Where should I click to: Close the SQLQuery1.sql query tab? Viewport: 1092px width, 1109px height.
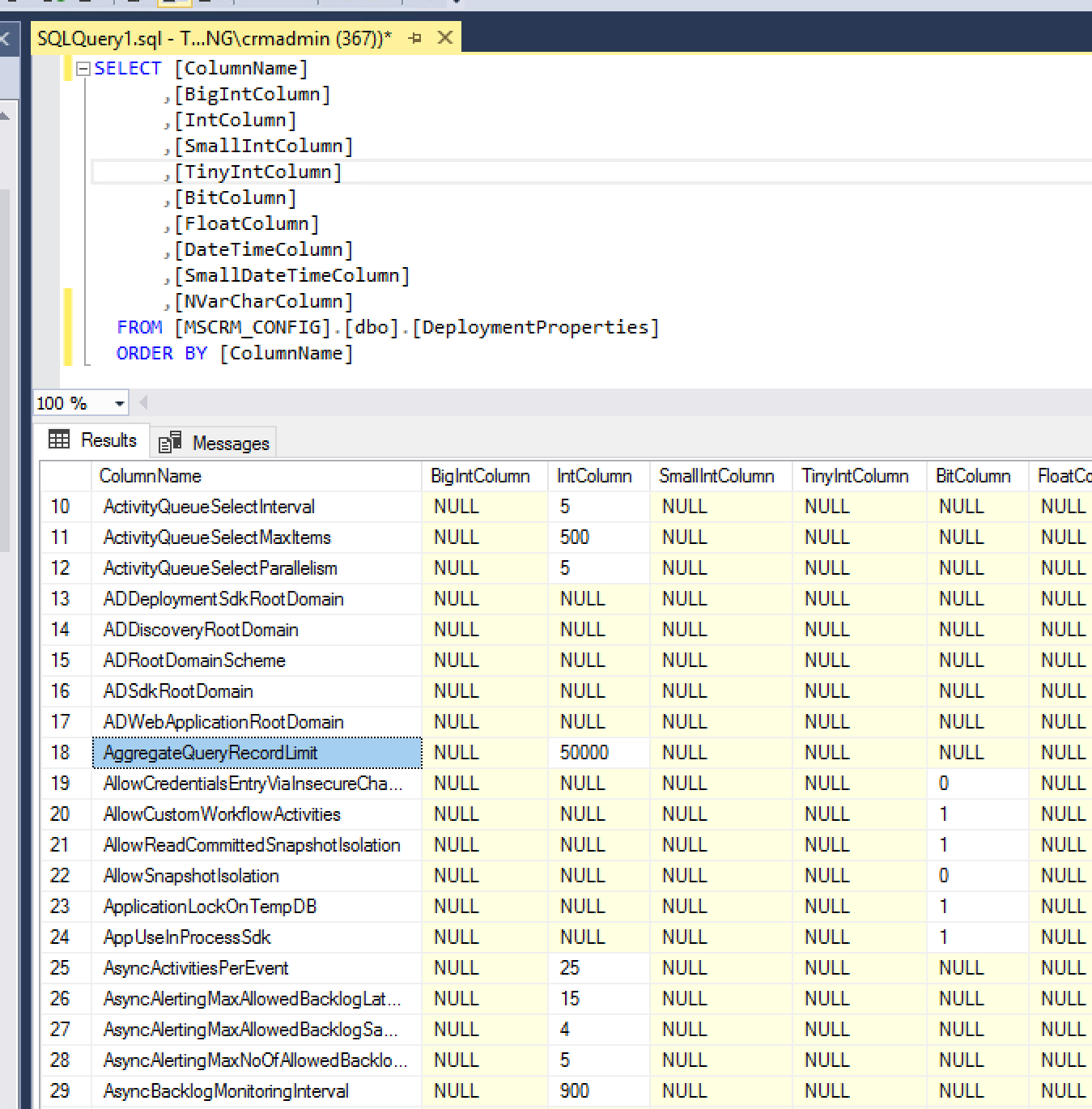tap(444, 37)
